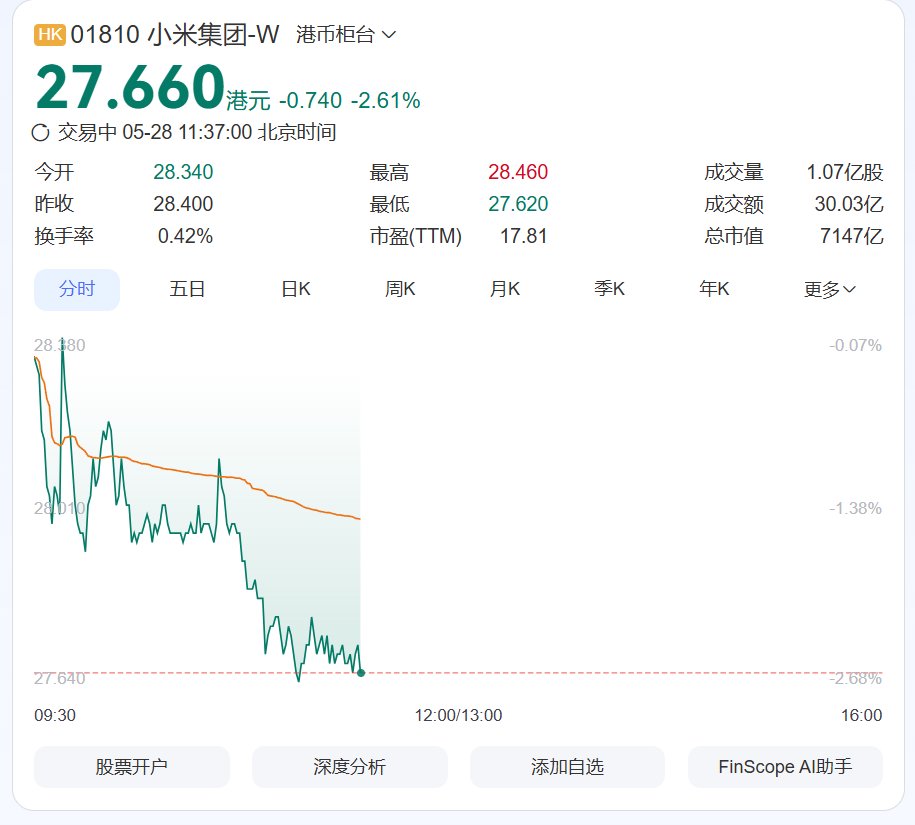The height and width of the screenshot is (825, 915).
Task: Open the 港币柜台 dropdown
Action: (346, 34)
